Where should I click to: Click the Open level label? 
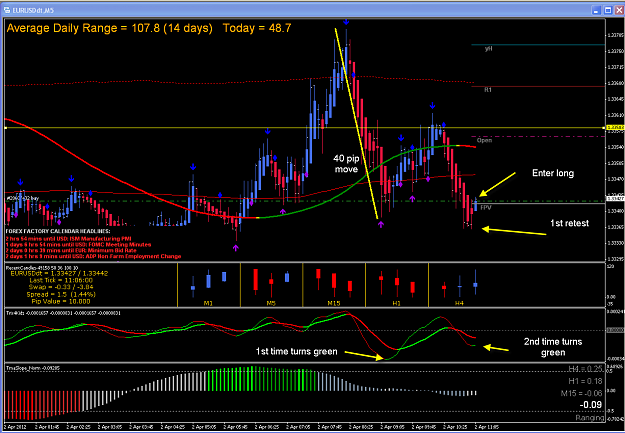pyautogui.click(x=484, y=140)
